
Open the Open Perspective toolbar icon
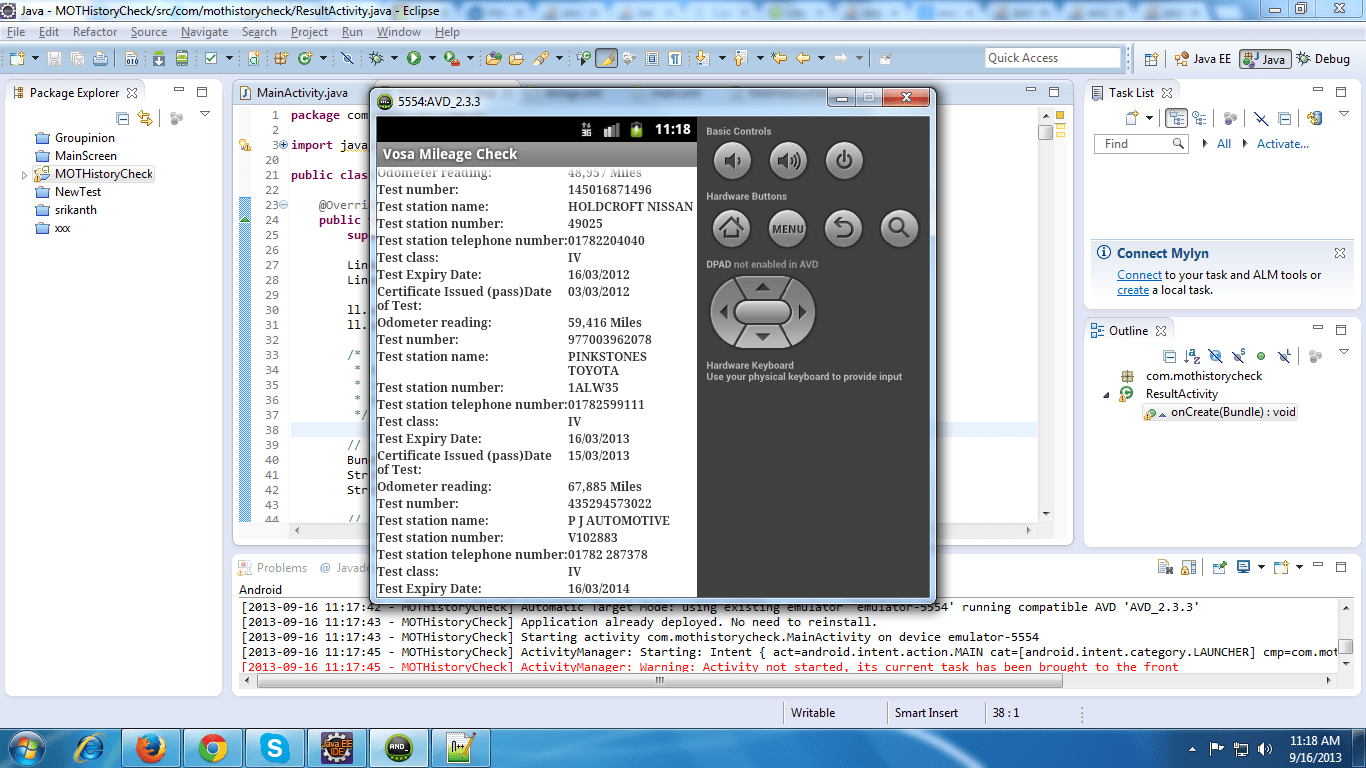pos(1151,59)
